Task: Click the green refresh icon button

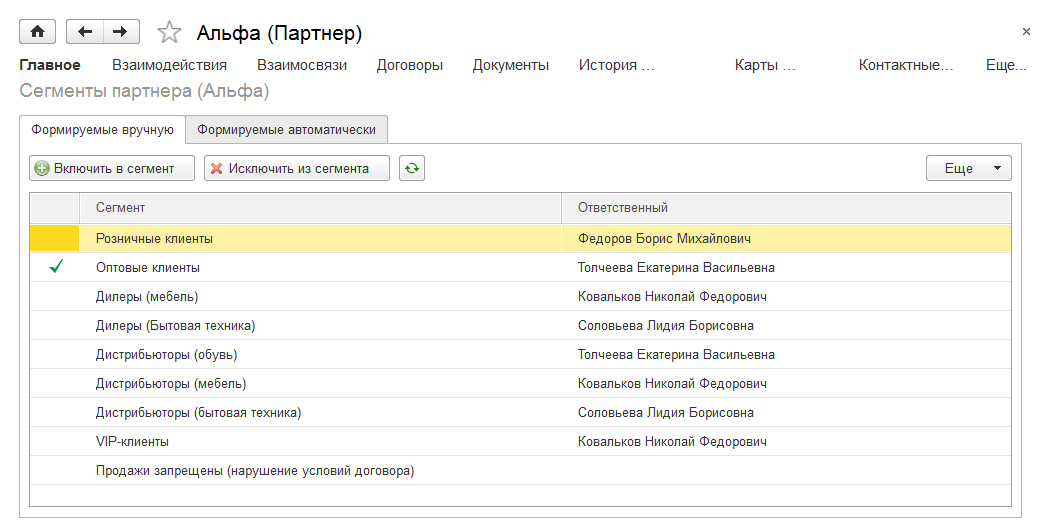Action: (411, 168)
